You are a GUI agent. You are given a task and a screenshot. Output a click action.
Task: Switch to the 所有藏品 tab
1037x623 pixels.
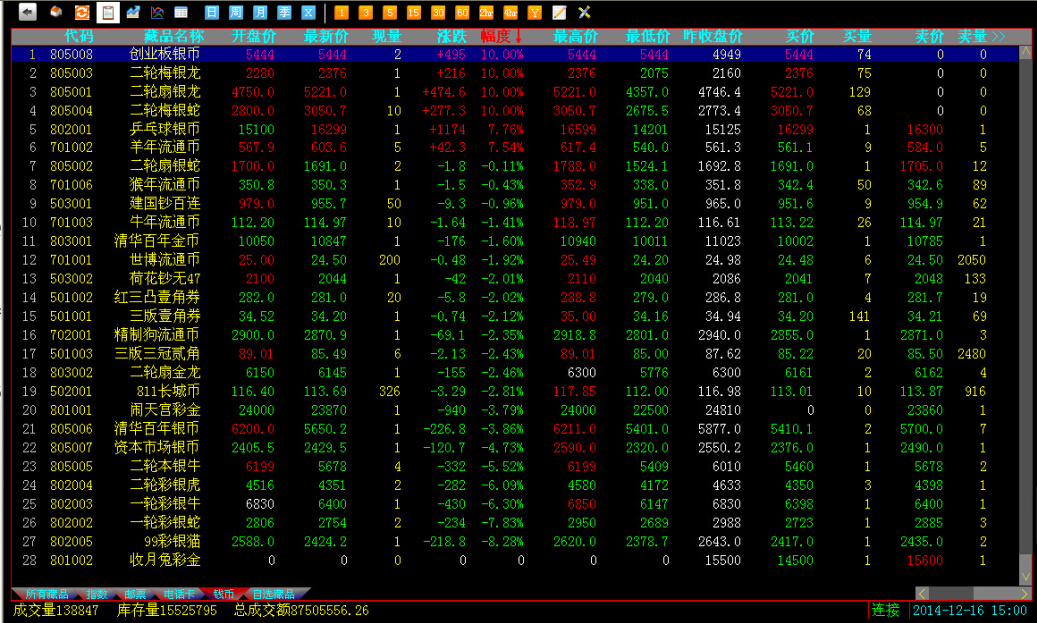[47, 594]
